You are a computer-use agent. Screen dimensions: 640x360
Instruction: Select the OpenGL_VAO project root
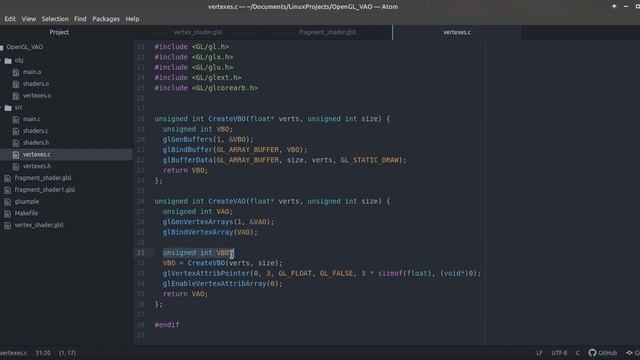tap(24, 47)
